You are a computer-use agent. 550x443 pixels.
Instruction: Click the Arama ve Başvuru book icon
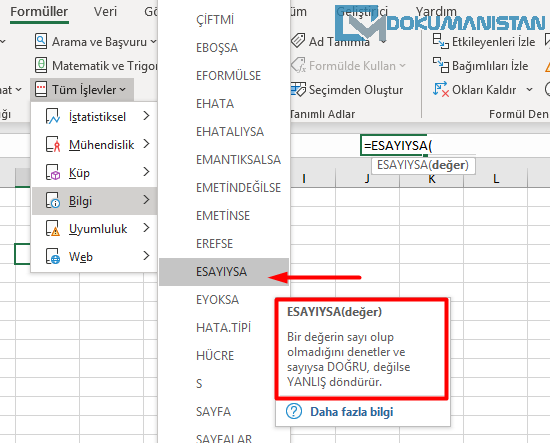[41, 41]
